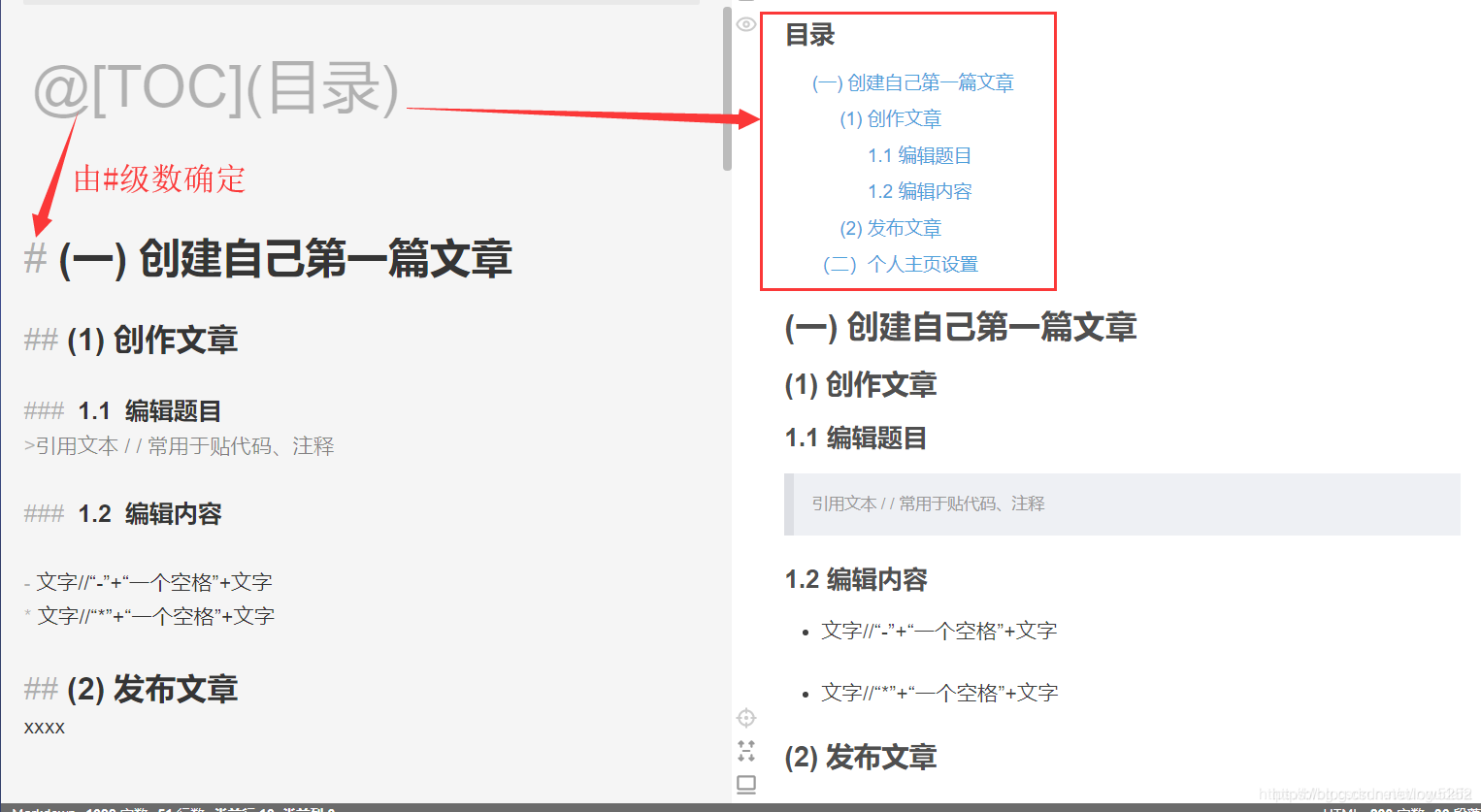1481x812 pixels.
Task: Toggle the preview eye icon
Action: [745, 24]
